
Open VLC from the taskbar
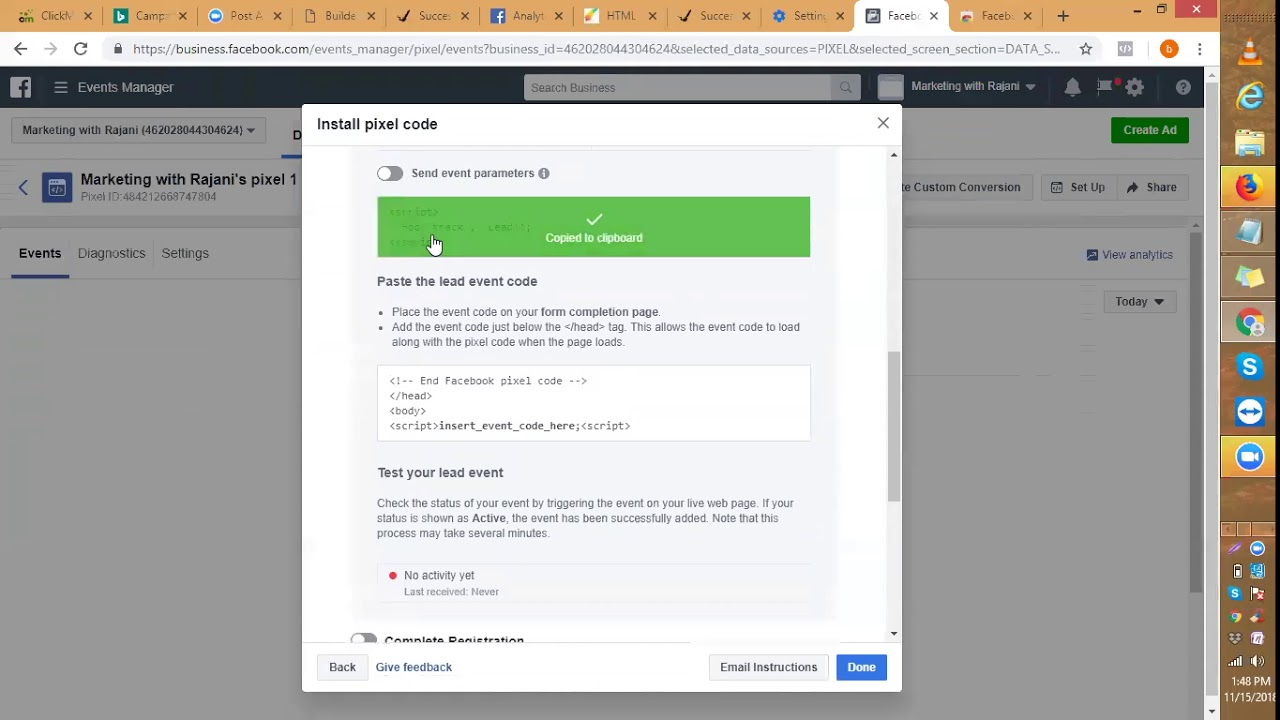1249,54
